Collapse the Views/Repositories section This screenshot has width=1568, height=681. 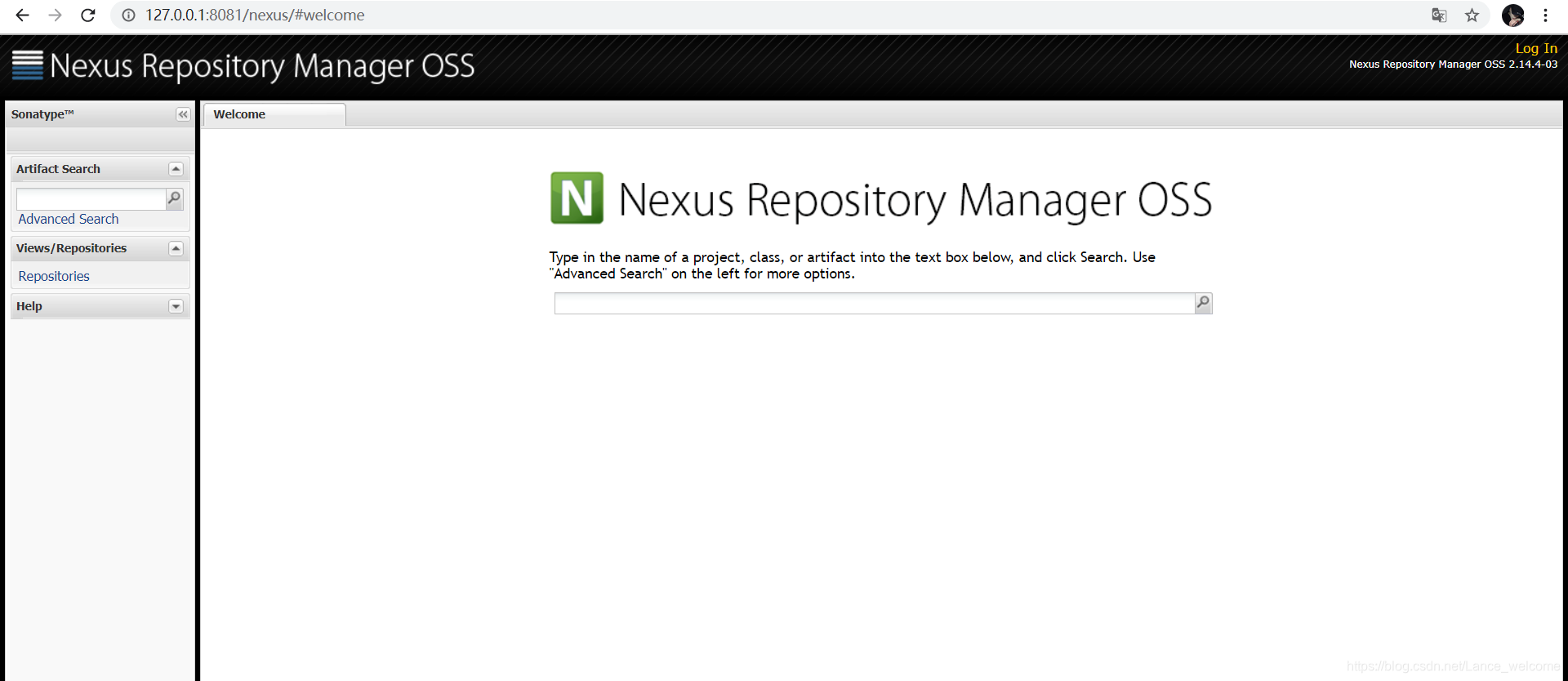pyautogui.click(x=176, y=248)
